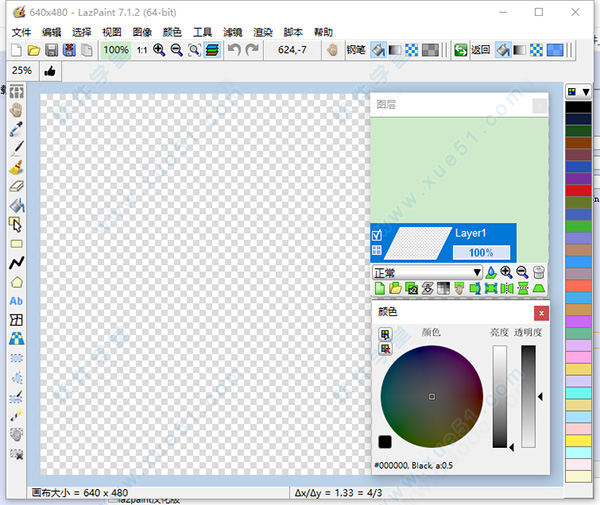Viewport: 600px width, 505px height.
Task: Click the 25% tolerance value
Action: pos(22,71)
